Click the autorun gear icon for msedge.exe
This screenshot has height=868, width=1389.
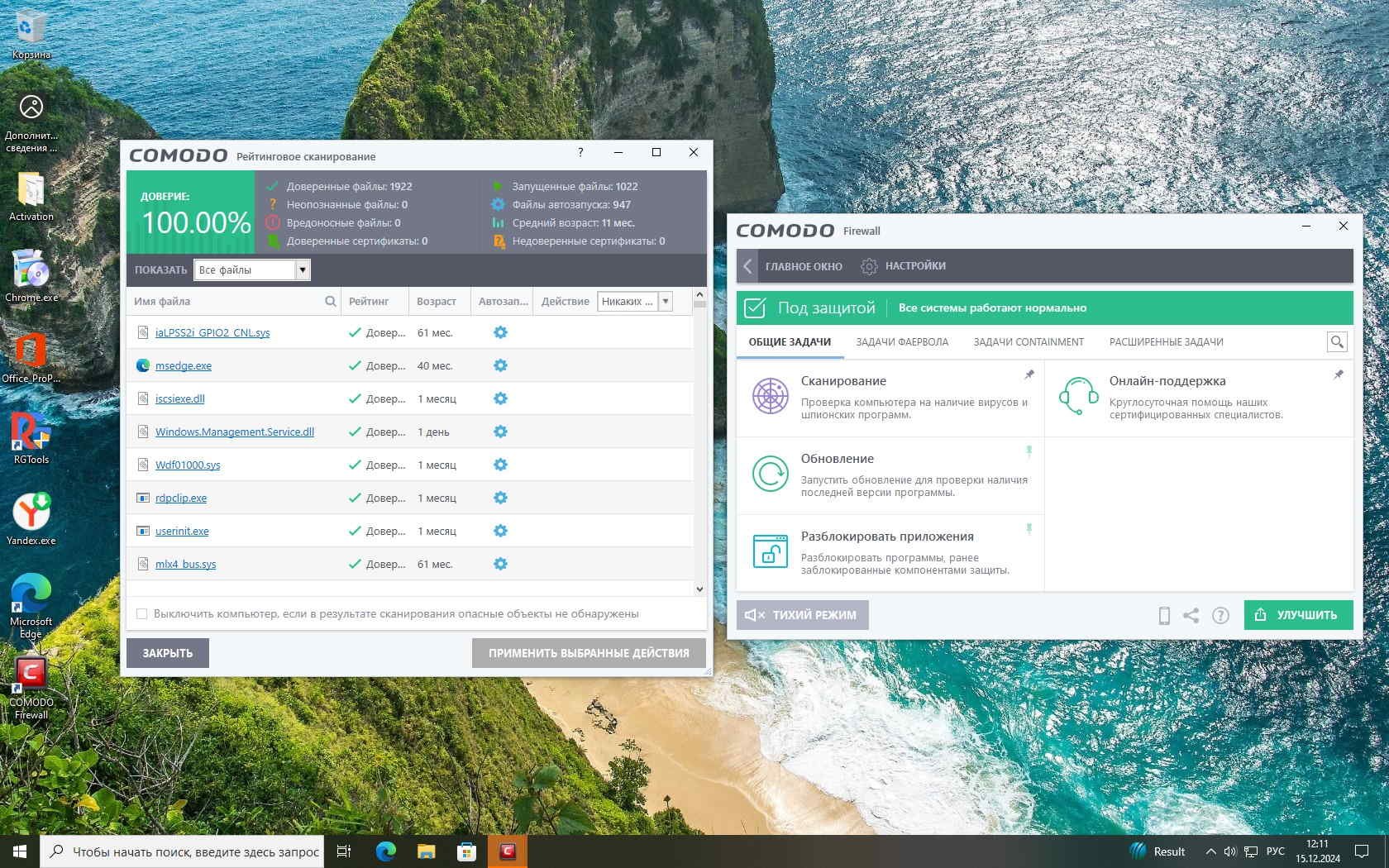(x=500, y=365)
